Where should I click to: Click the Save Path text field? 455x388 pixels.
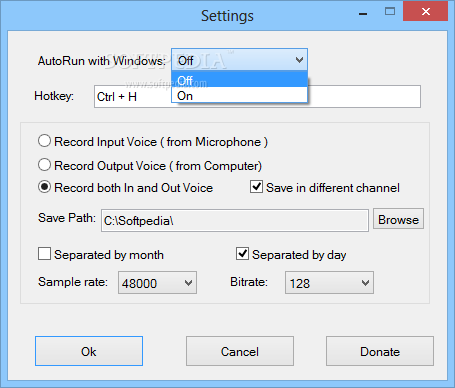[235, 220]
